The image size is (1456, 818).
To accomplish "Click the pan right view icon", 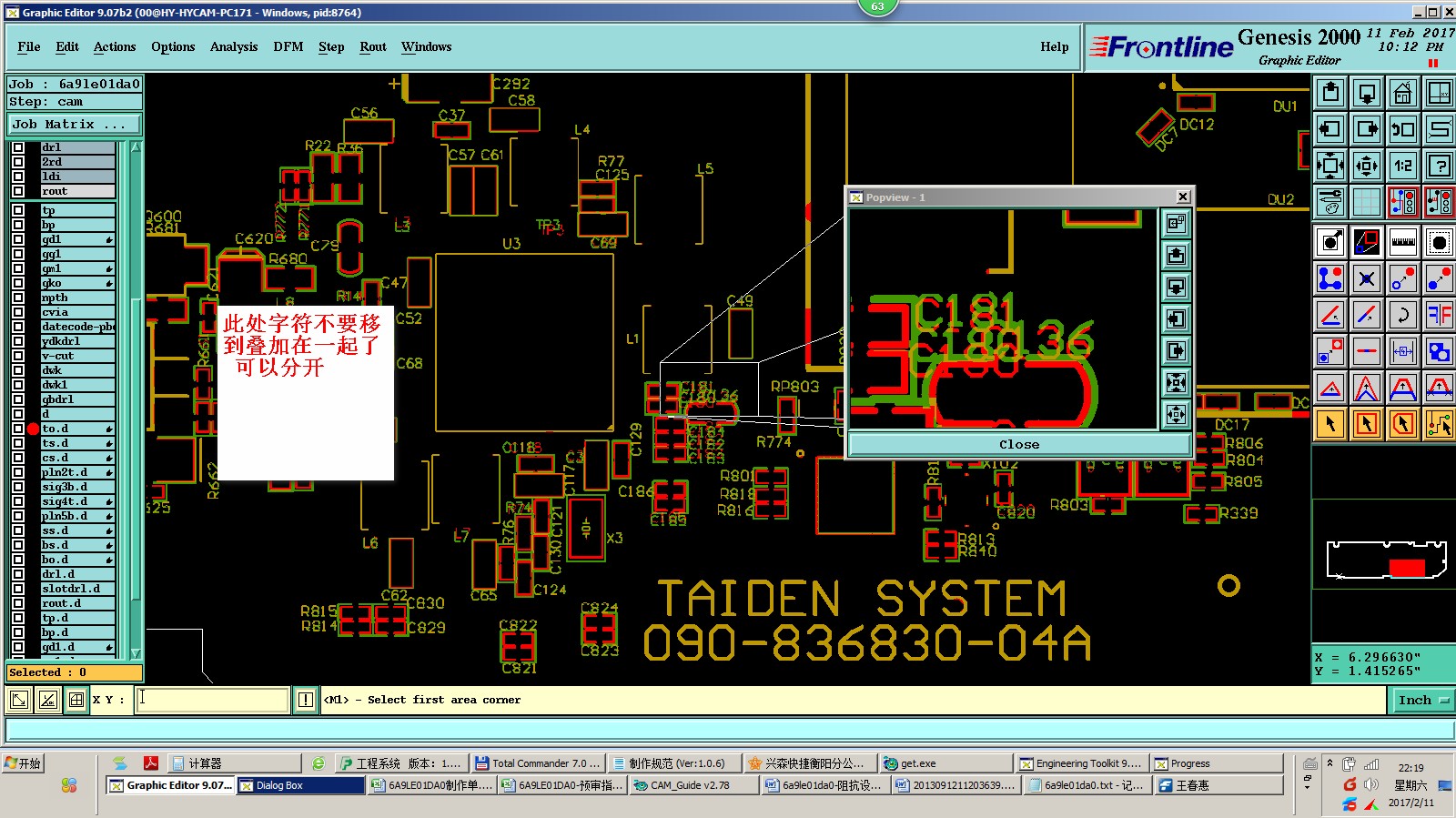I will point(1367,128).
